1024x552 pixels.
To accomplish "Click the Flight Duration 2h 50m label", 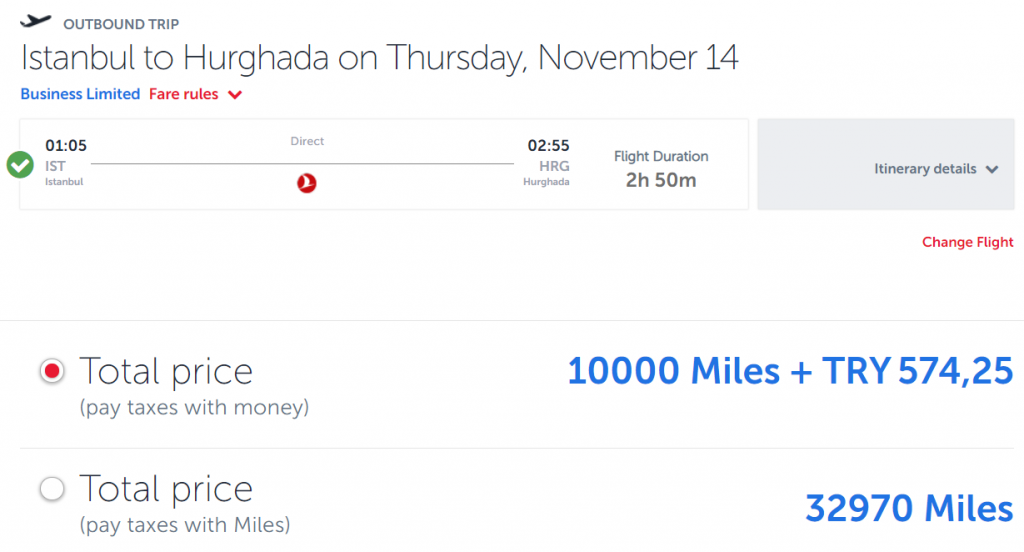I will [x=661, y=169].
